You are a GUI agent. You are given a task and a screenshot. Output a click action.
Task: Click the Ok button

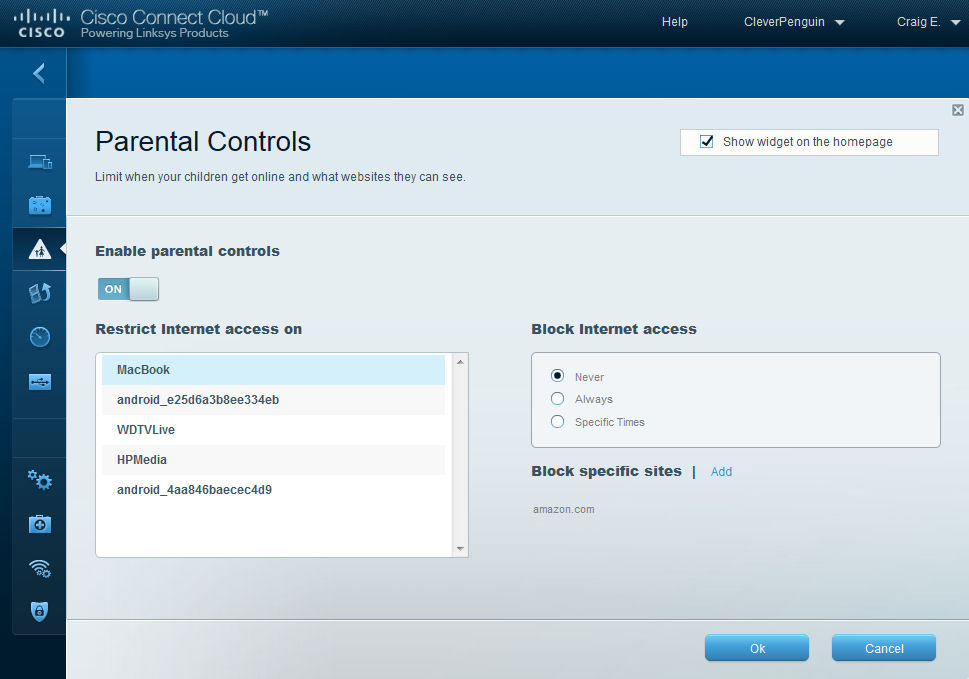point(757,648)
